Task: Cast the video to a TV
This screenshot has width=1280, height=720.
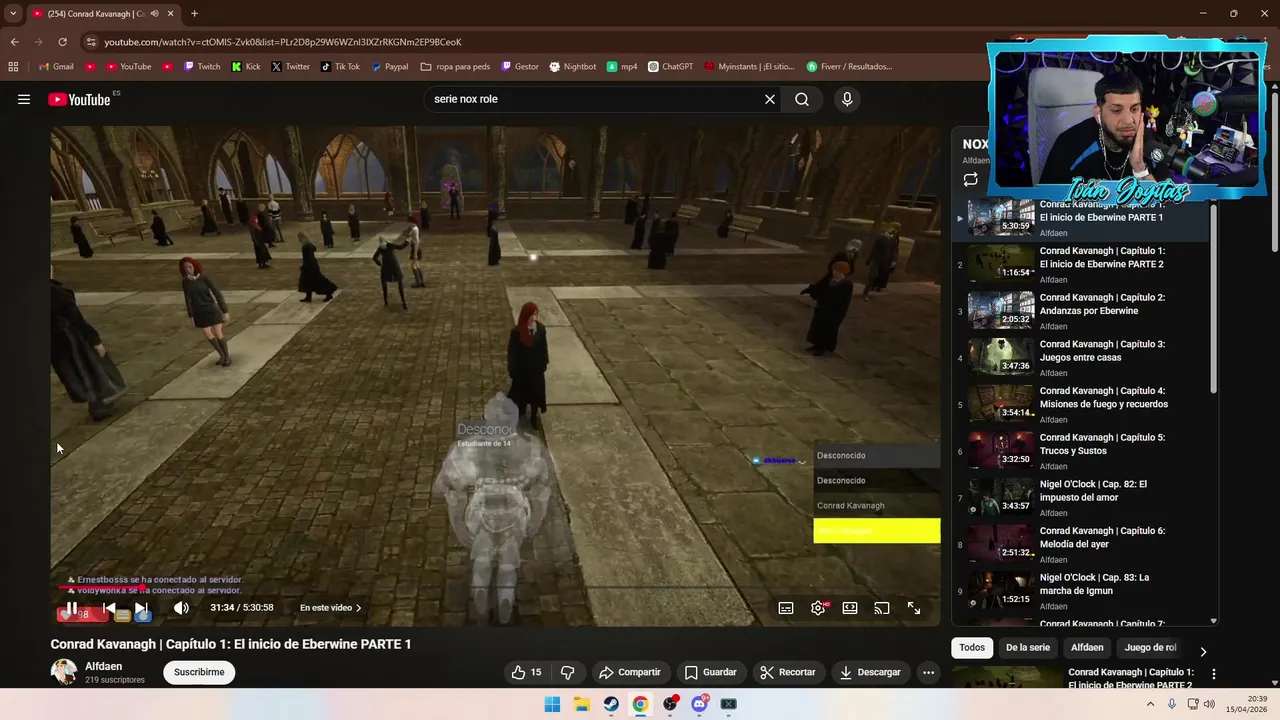Action: tap(882, 608)
